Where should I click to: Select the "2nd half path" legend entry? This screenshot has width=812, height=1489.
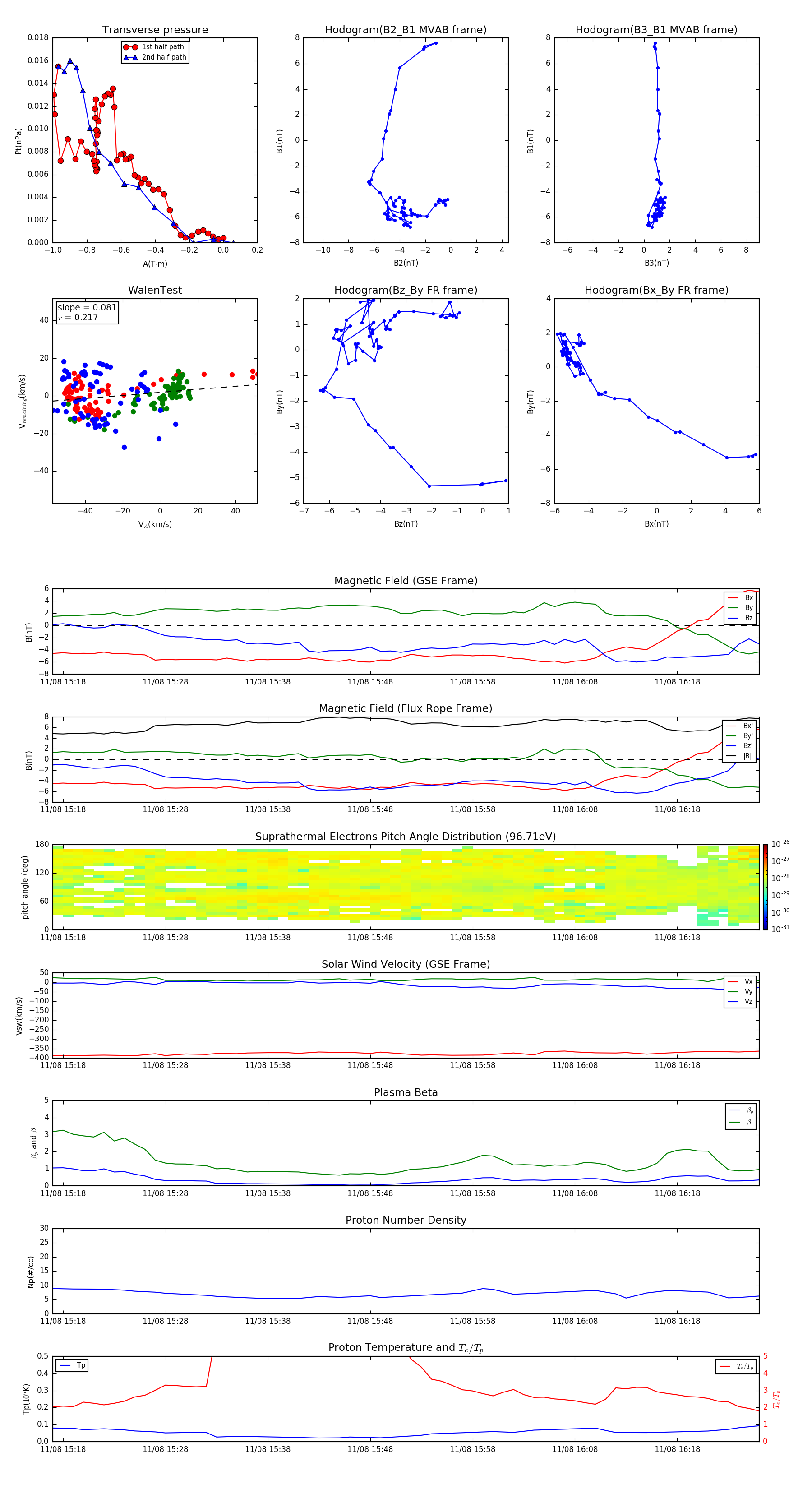[x=155, y=57]
